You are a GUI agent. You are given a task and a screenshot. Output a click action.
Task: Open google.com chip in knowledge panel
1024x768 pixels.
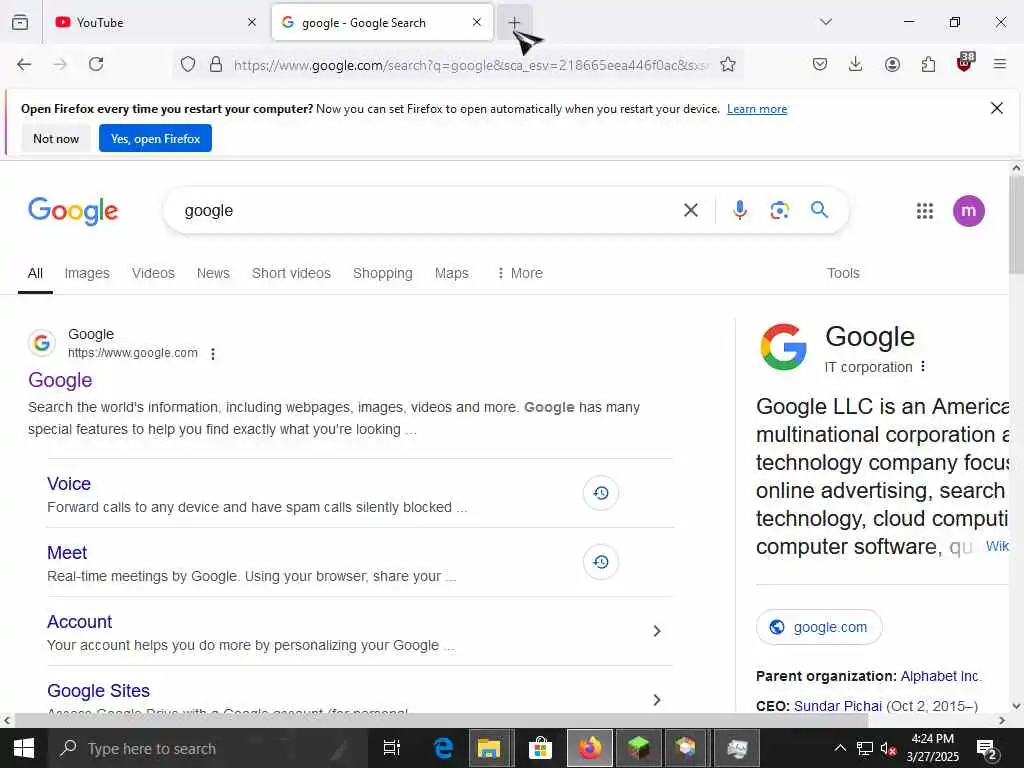coord(819,627)
